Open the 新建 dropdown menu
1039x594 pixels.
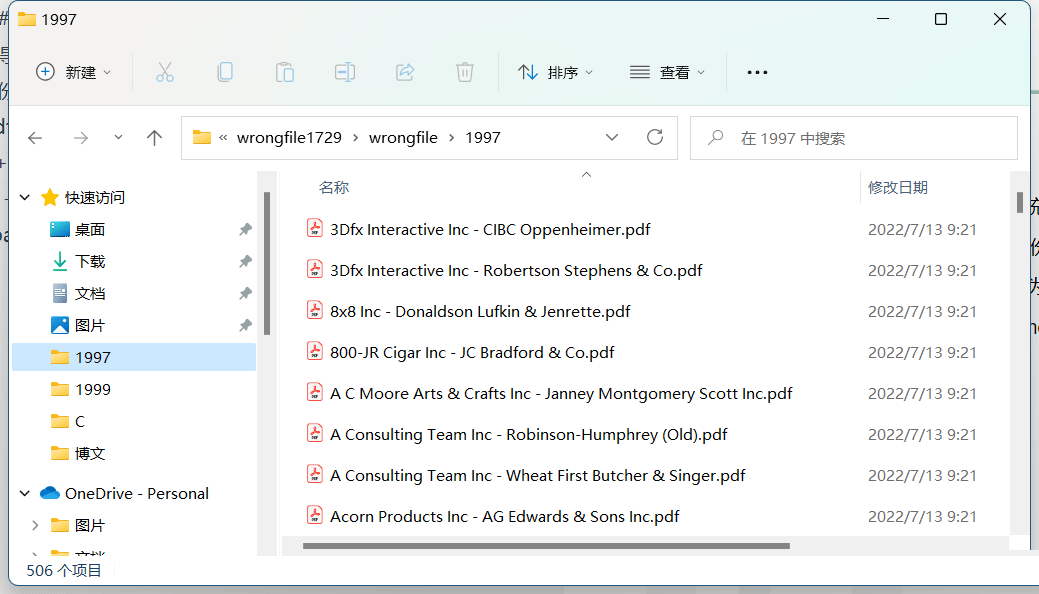pyautogui.click(x=73, y=72)
